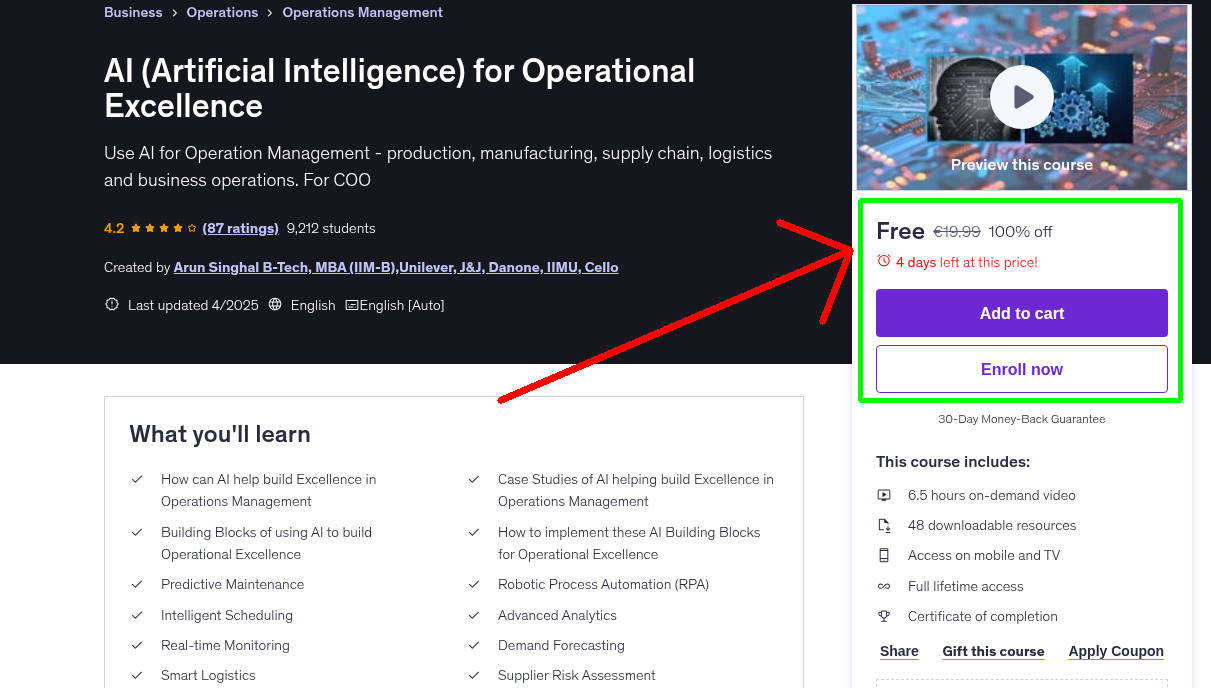Click the play icon to preview the course

(x=1021, y=96)
